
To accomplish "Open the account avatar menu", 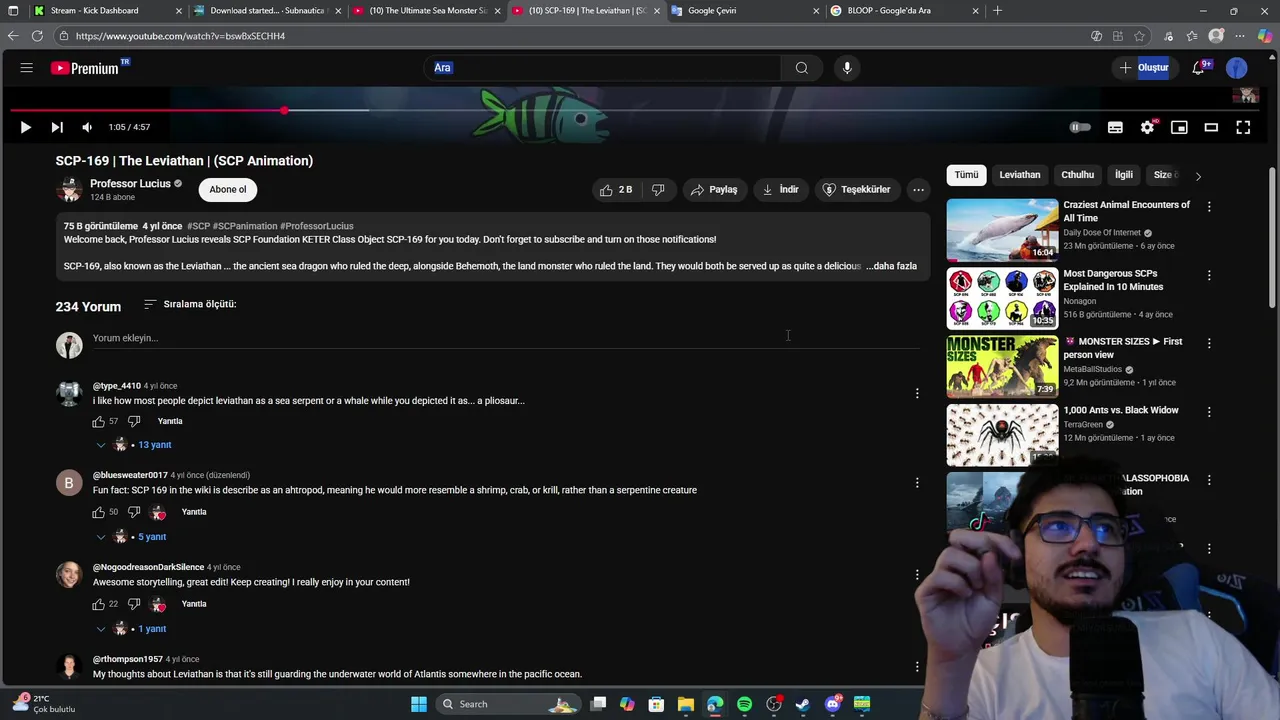I will [x=1237, y=68].
